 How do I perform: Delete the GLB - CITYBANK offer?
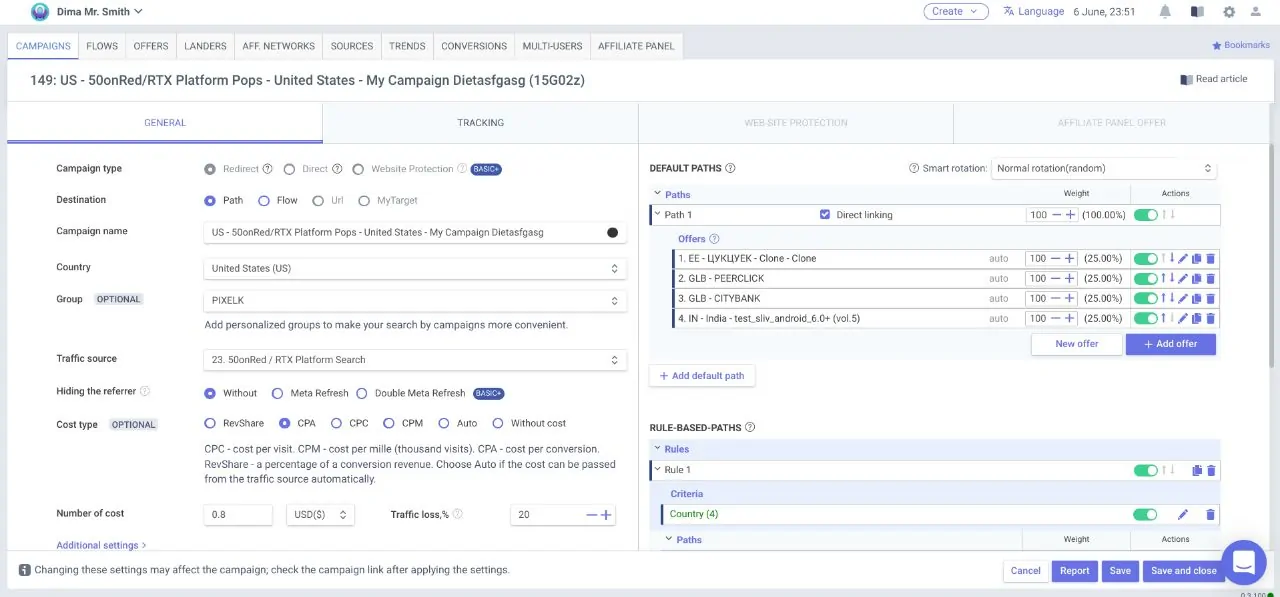click(x=1210, y=299)
